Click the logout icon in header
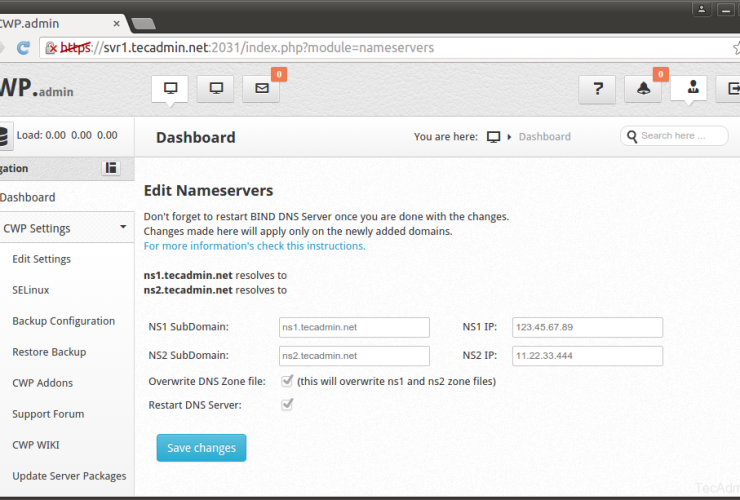Screen dimensions: 740x500 (x=728, y=89)
